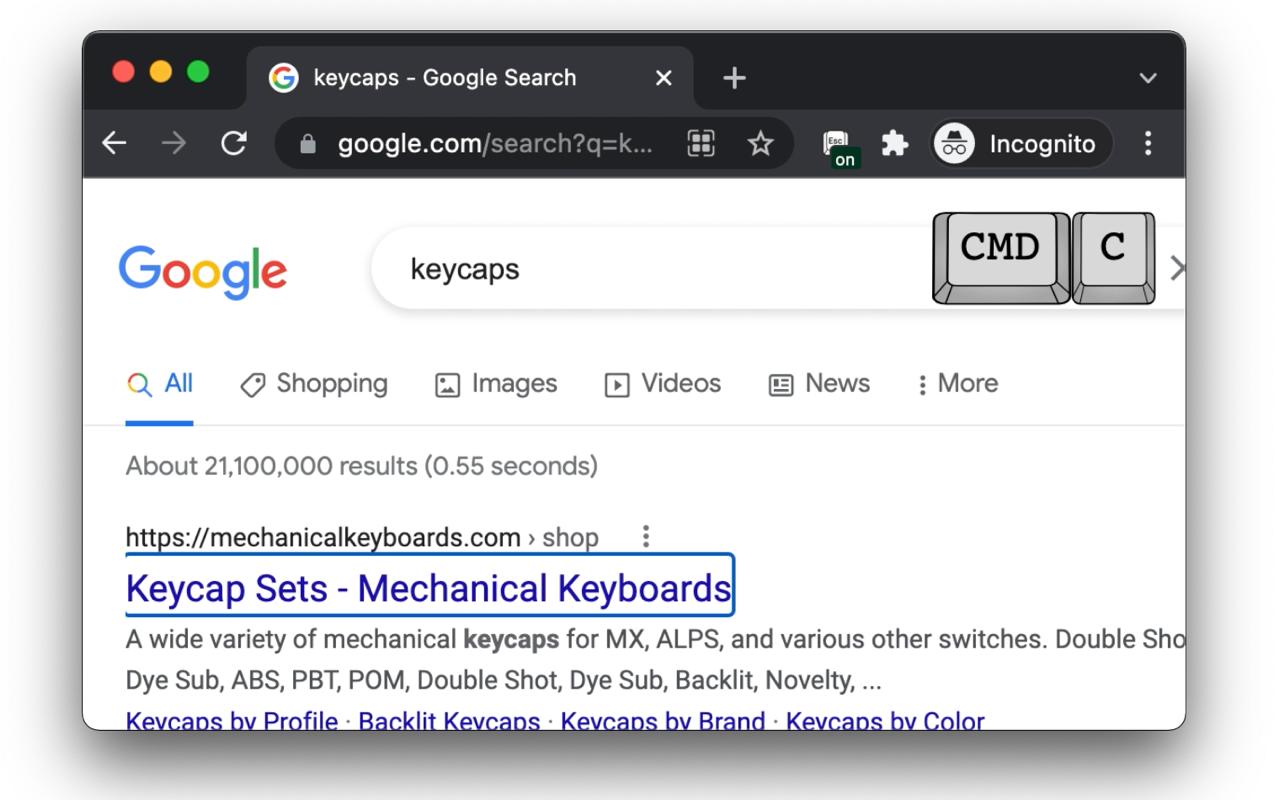1280x800 pixels.
Task: Open Chrome's three-dot menu
Action: 1148,144
